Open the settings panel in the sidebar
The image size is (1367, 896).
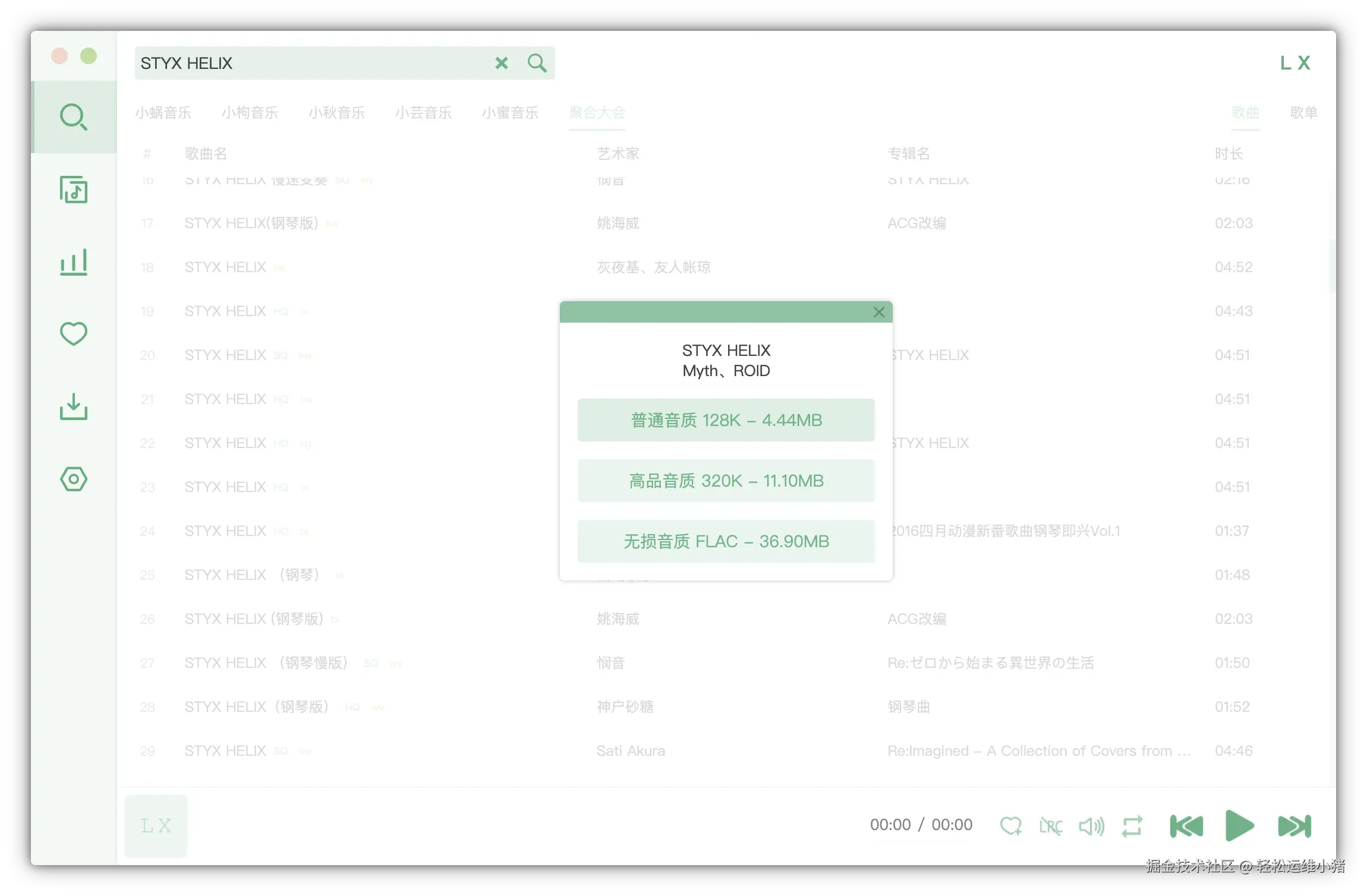point(74,479)
